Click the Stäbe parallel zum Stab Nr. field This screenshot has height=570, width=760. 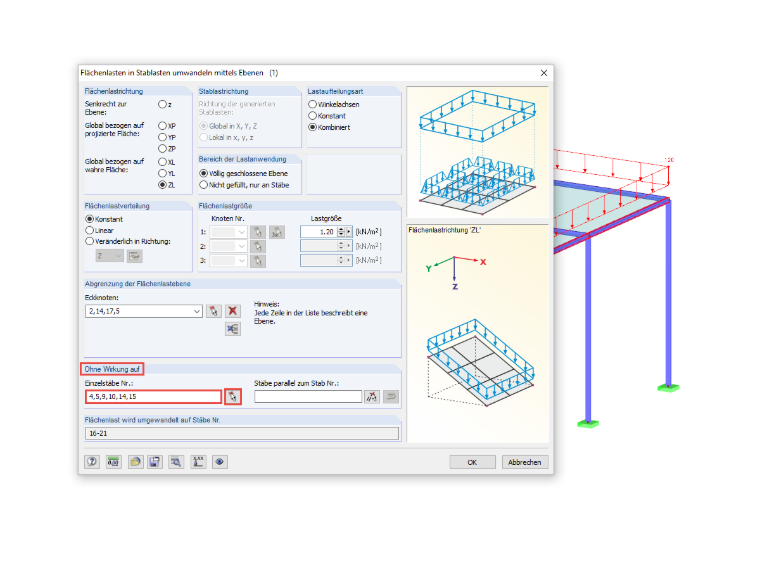pyautogui.click(x=308, y=397)
